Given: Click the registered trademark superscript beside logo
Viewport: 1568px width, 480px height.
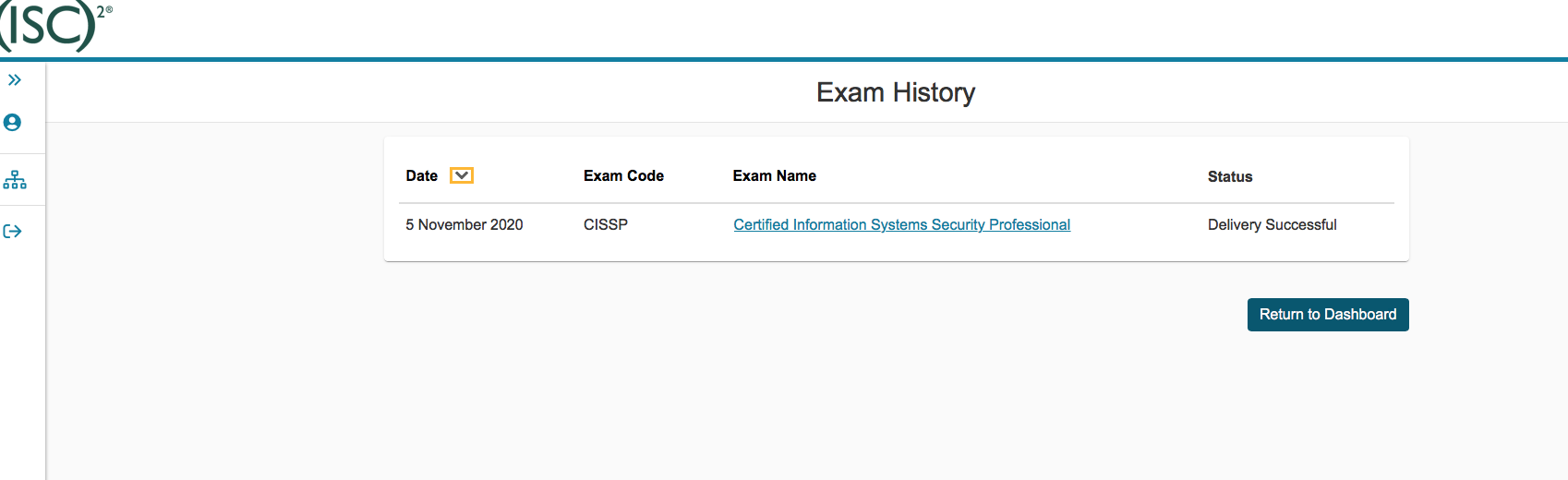Looking at the screenshot, I should pyautogui.click(x=109, y=10).
